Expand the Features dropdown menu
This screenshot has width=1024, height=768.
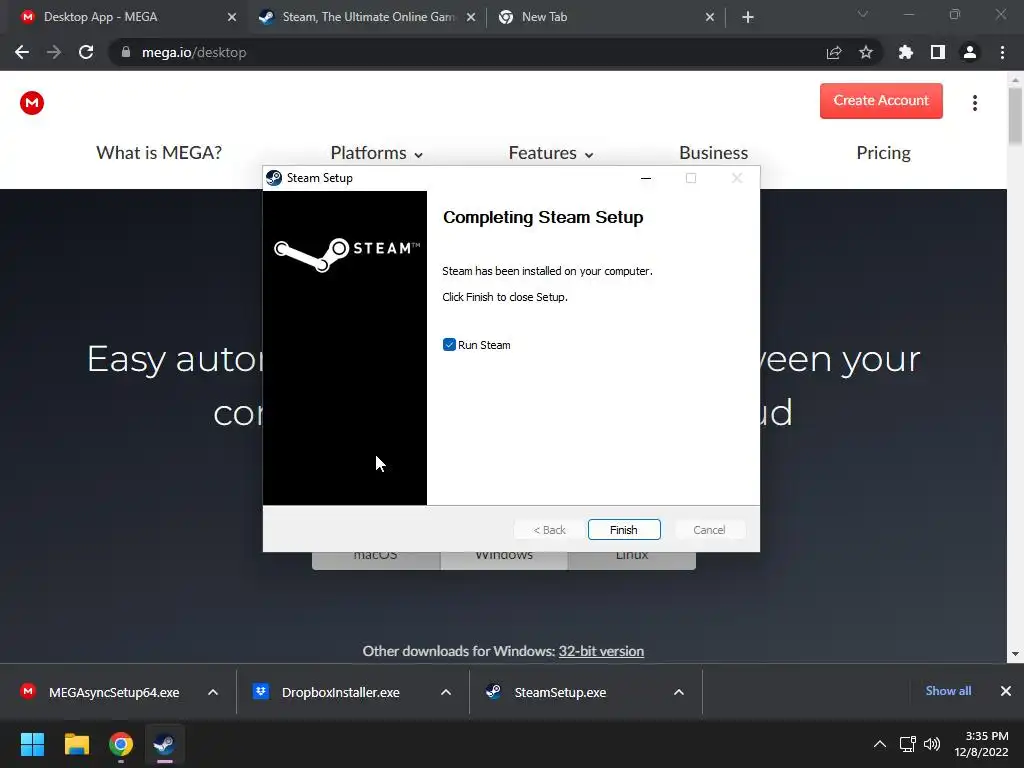pos(551,153)
